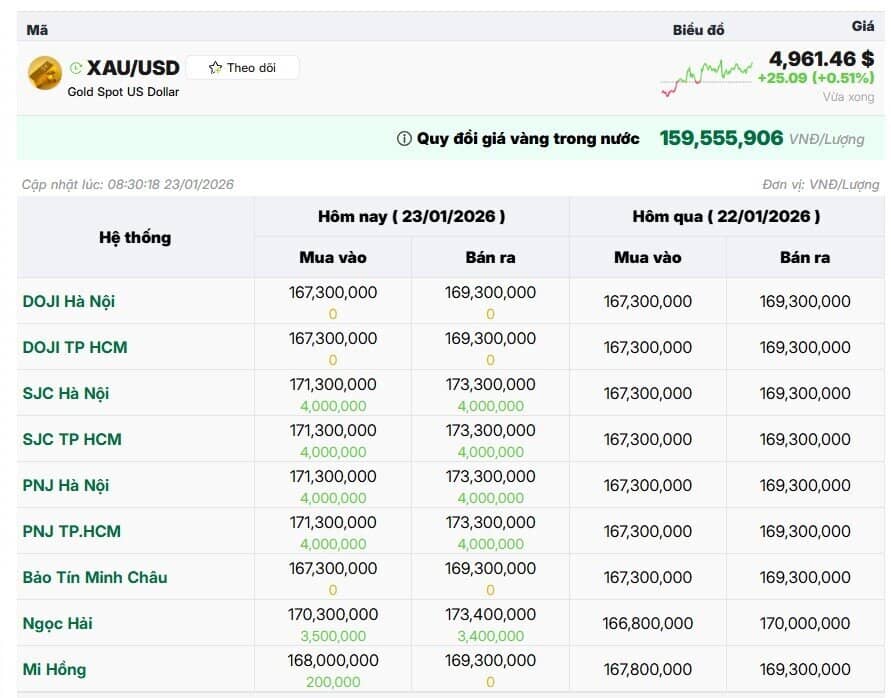The height and width of the screenshot is (698, 891).
Task: Click Vừa xong status under the price
Action: pyautogui.click(x=848, y=97)
